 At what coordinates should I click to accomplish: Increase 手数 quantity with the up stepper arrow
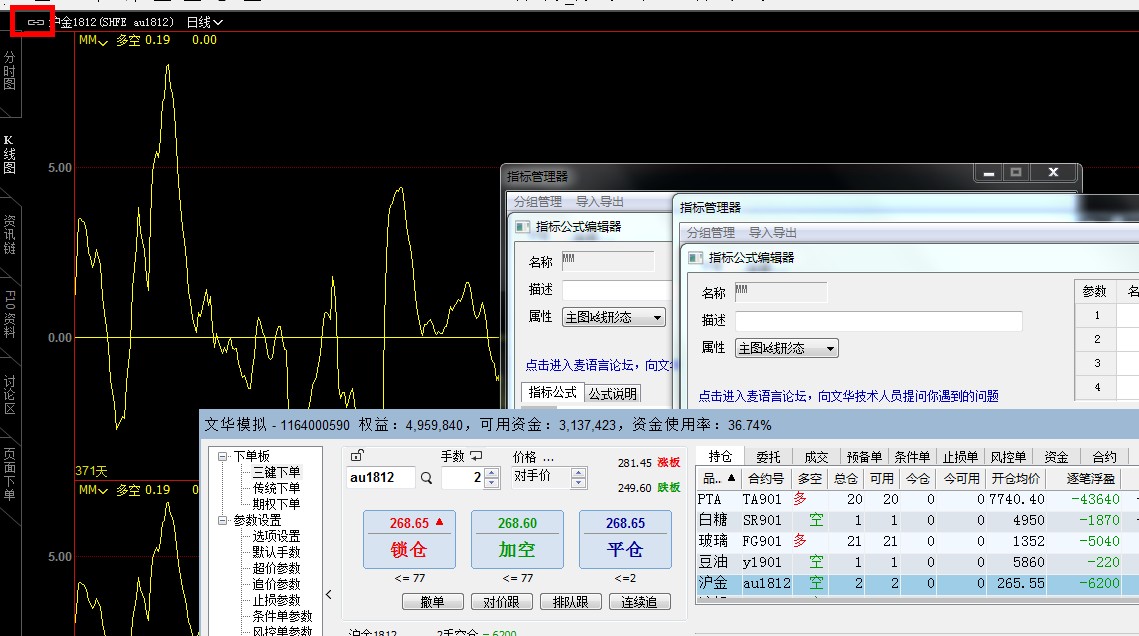[x=491, y=472]
